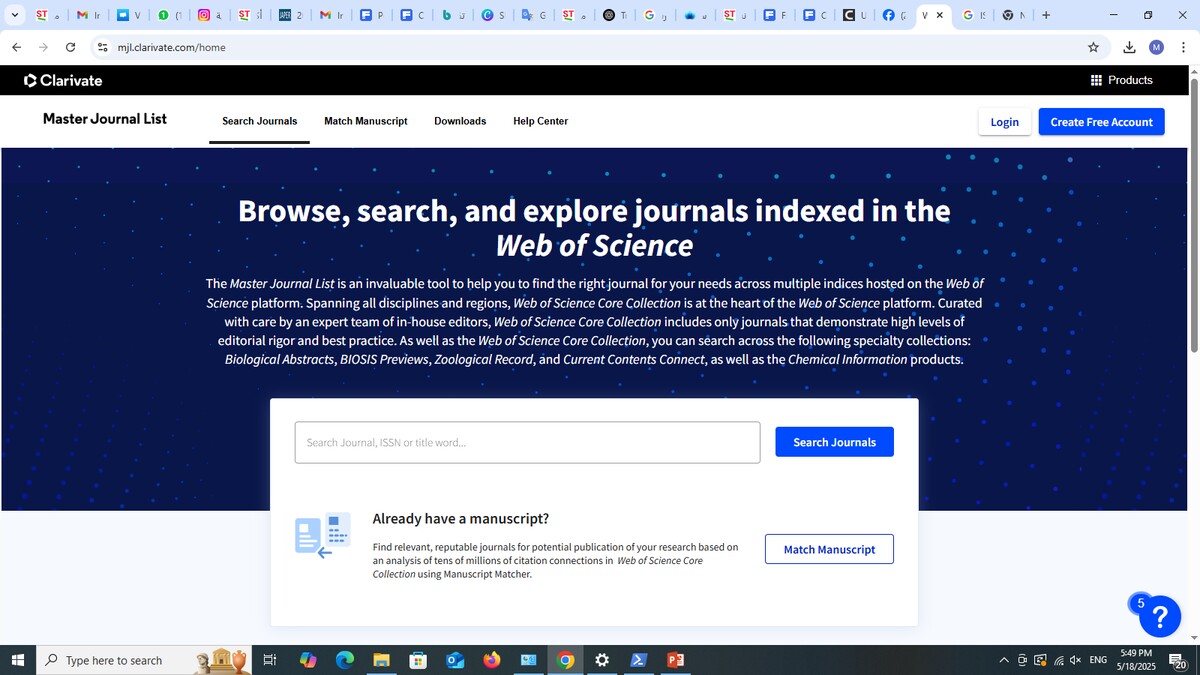View site information icon in address bar
Image resolution: width=1200 pixels, height=675 pixels.
point(102,47)
